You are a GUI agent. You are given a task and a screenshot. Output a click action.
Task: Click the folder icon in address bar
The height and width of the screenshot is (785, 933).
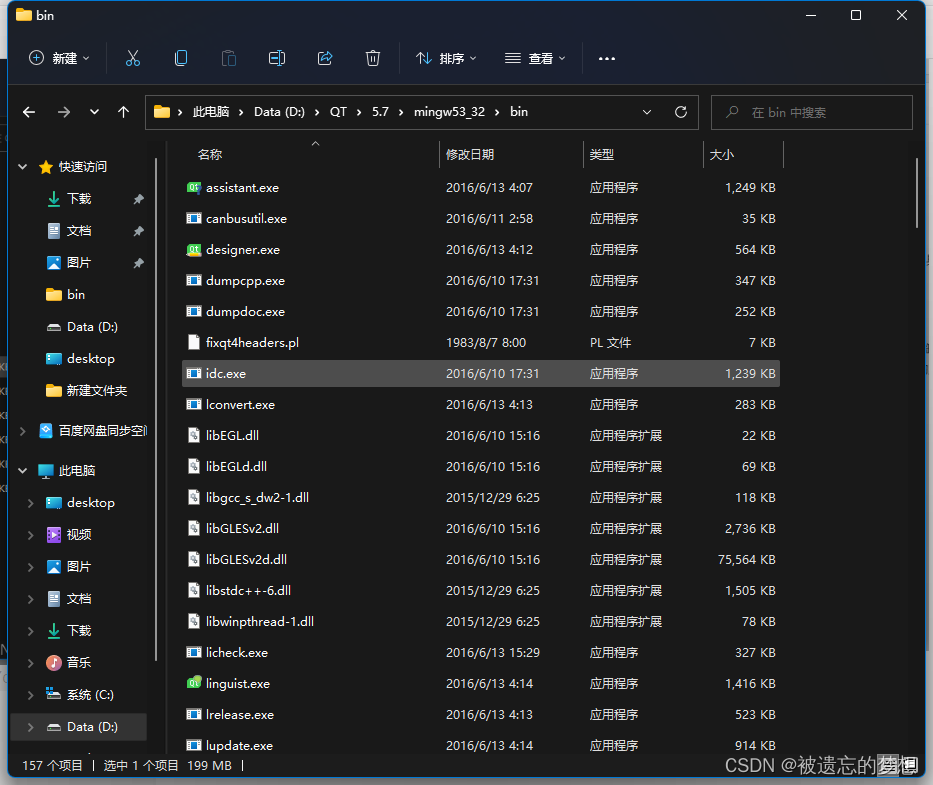click(162, 112)
